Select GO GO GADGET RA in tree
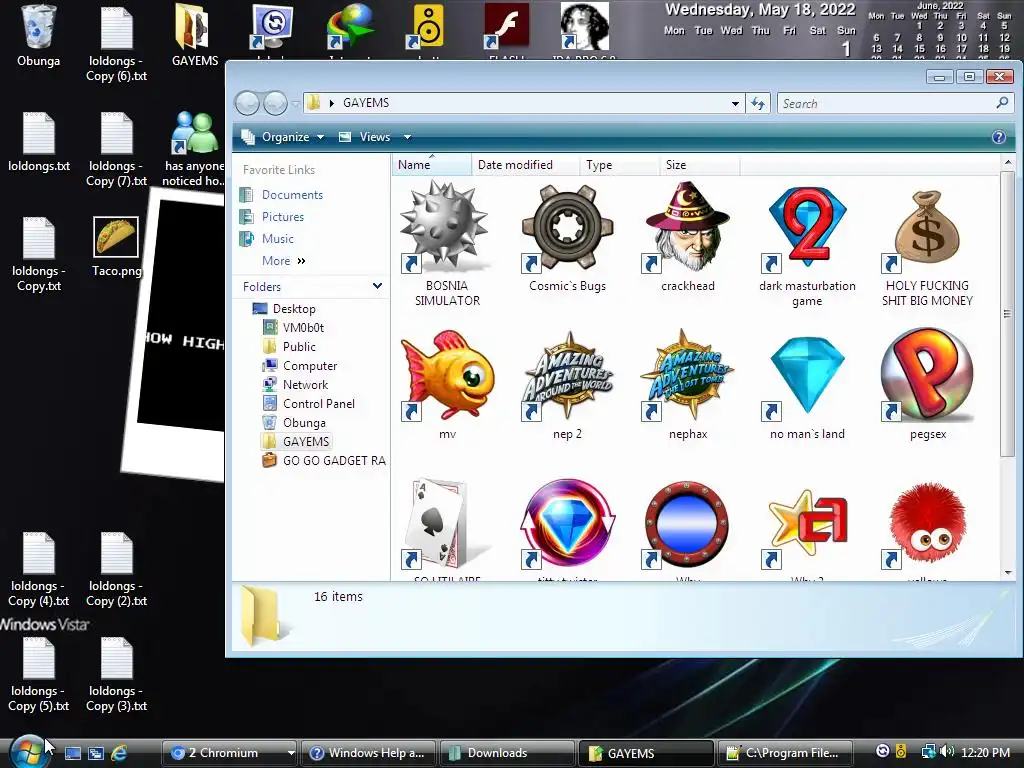This screenshot has width=1024, height=768. [334, 460]
